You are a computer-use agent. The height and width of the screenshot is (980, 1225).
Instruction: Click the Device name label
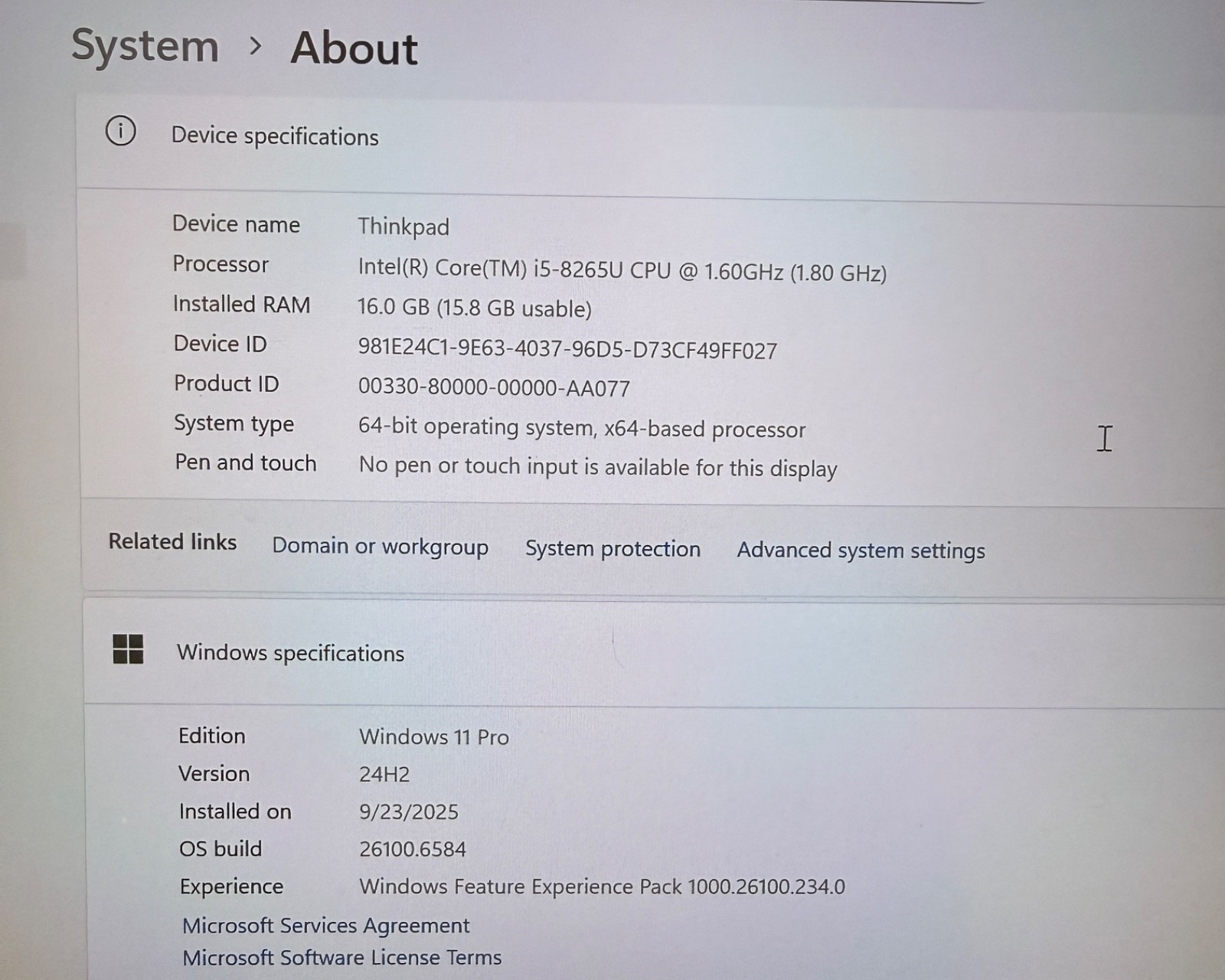(x=237, y=224)
